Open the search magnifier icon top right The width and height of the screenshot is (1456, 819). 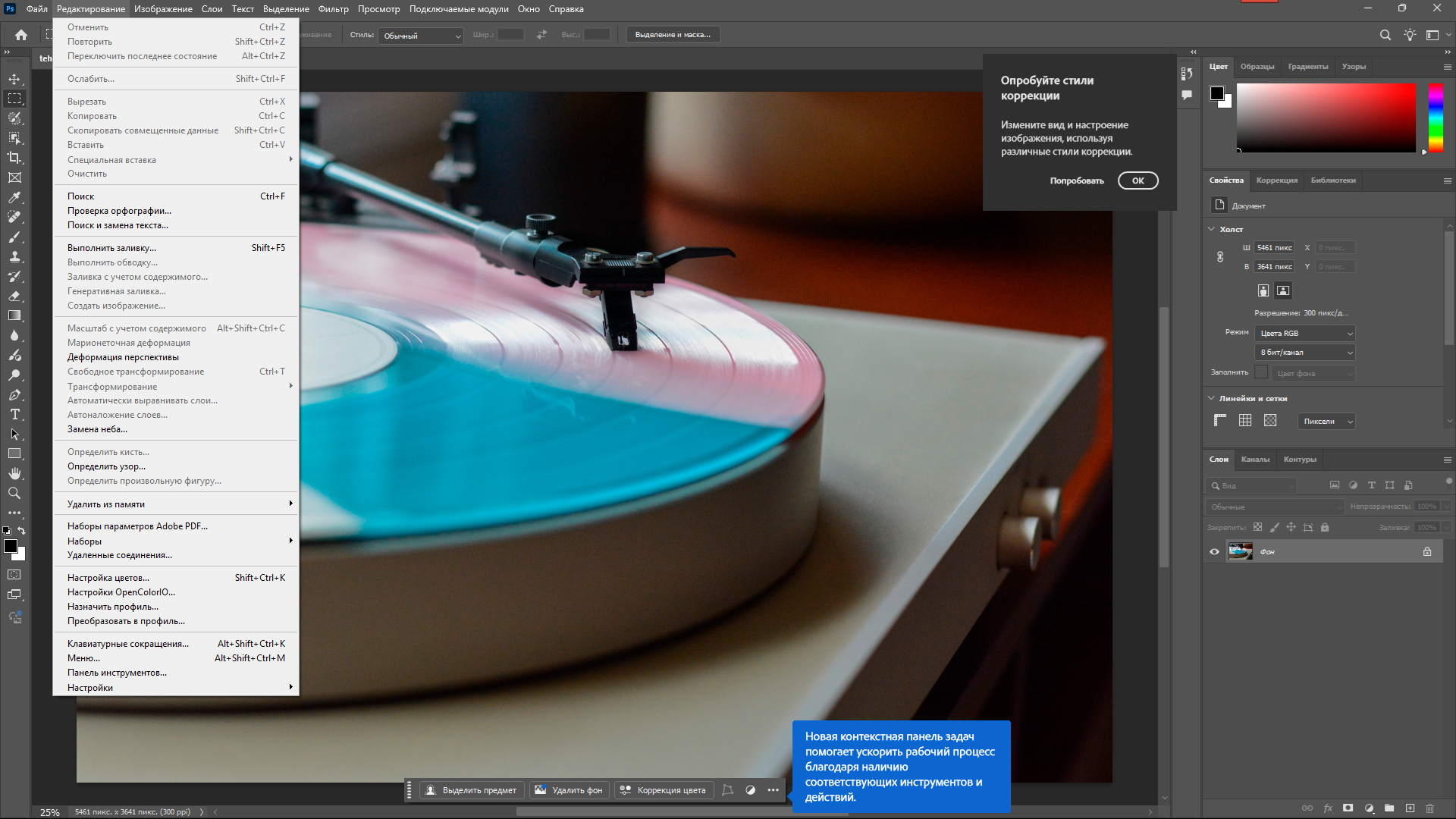[1385, 35]
